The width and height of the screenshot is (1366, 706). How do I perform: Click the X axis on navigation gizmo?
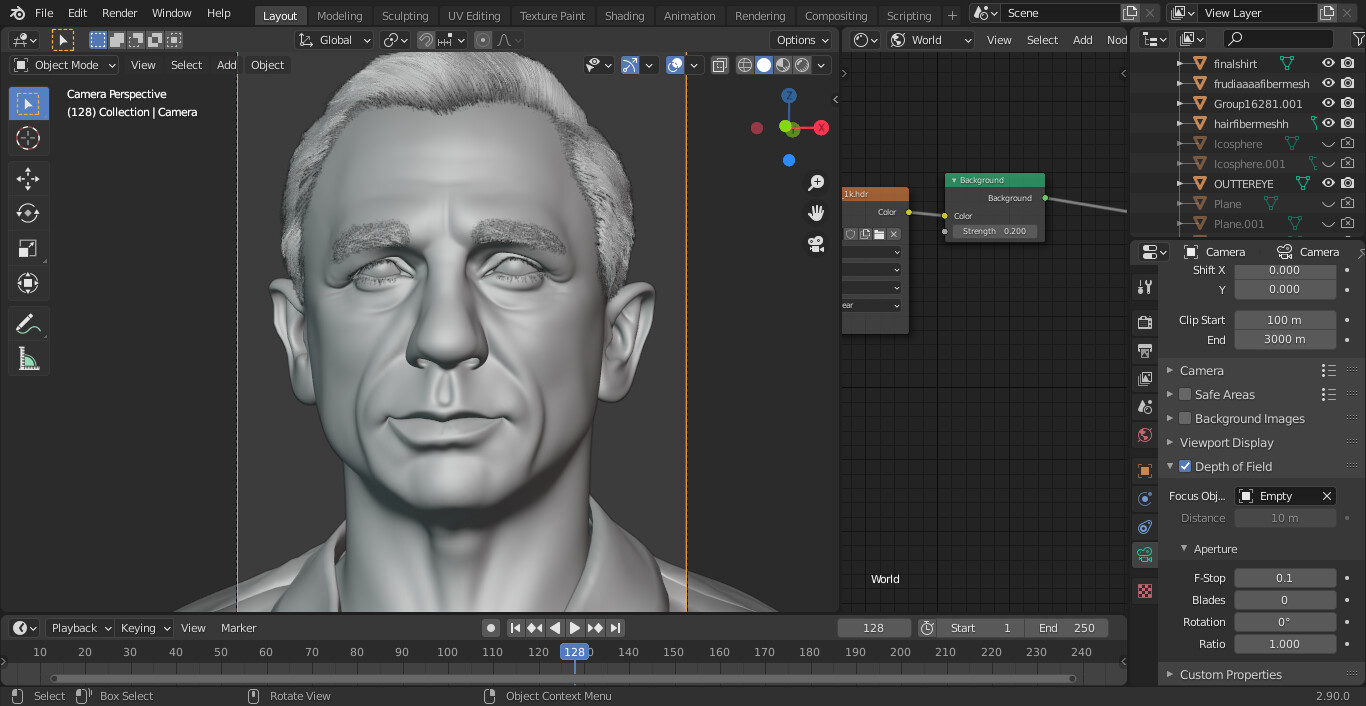click(821, 128)
